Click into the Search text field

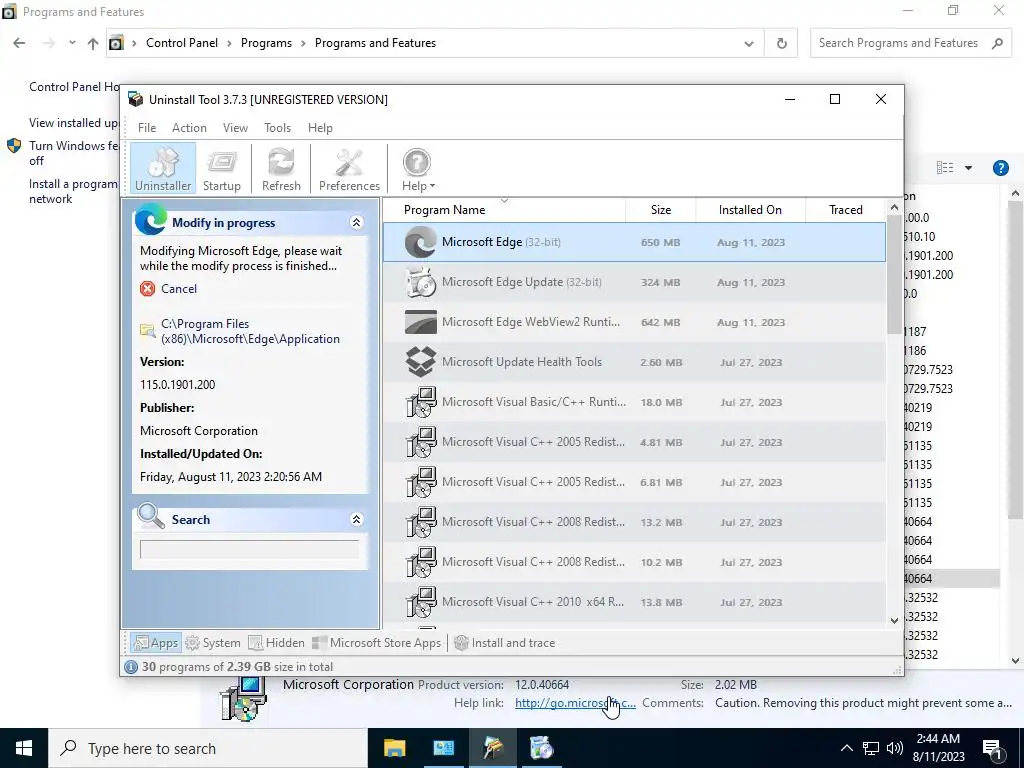click(249, 549)
